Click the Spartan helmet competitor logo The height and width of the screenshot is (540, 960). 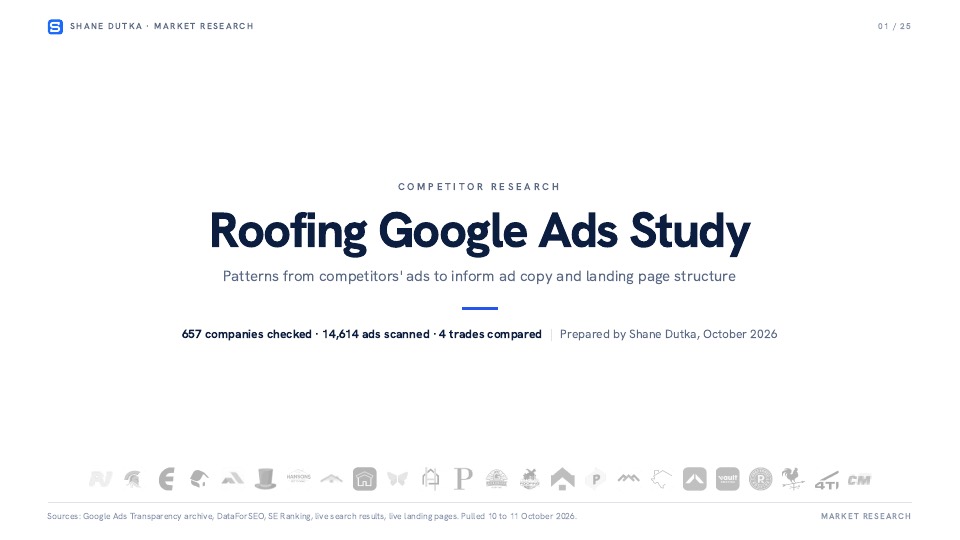[x=133, y=479]
